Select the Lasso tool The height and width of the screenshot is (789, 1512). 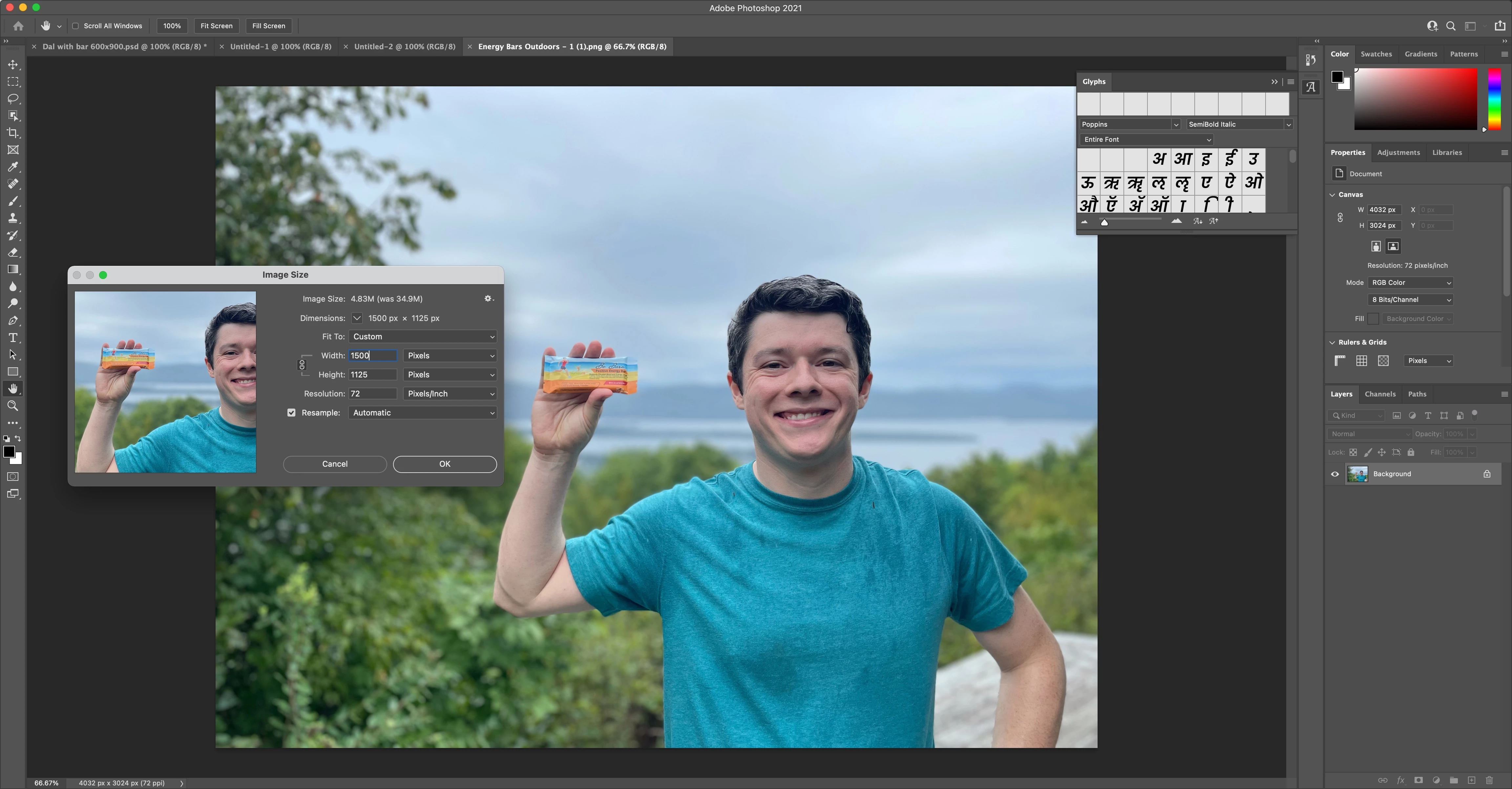13,98
